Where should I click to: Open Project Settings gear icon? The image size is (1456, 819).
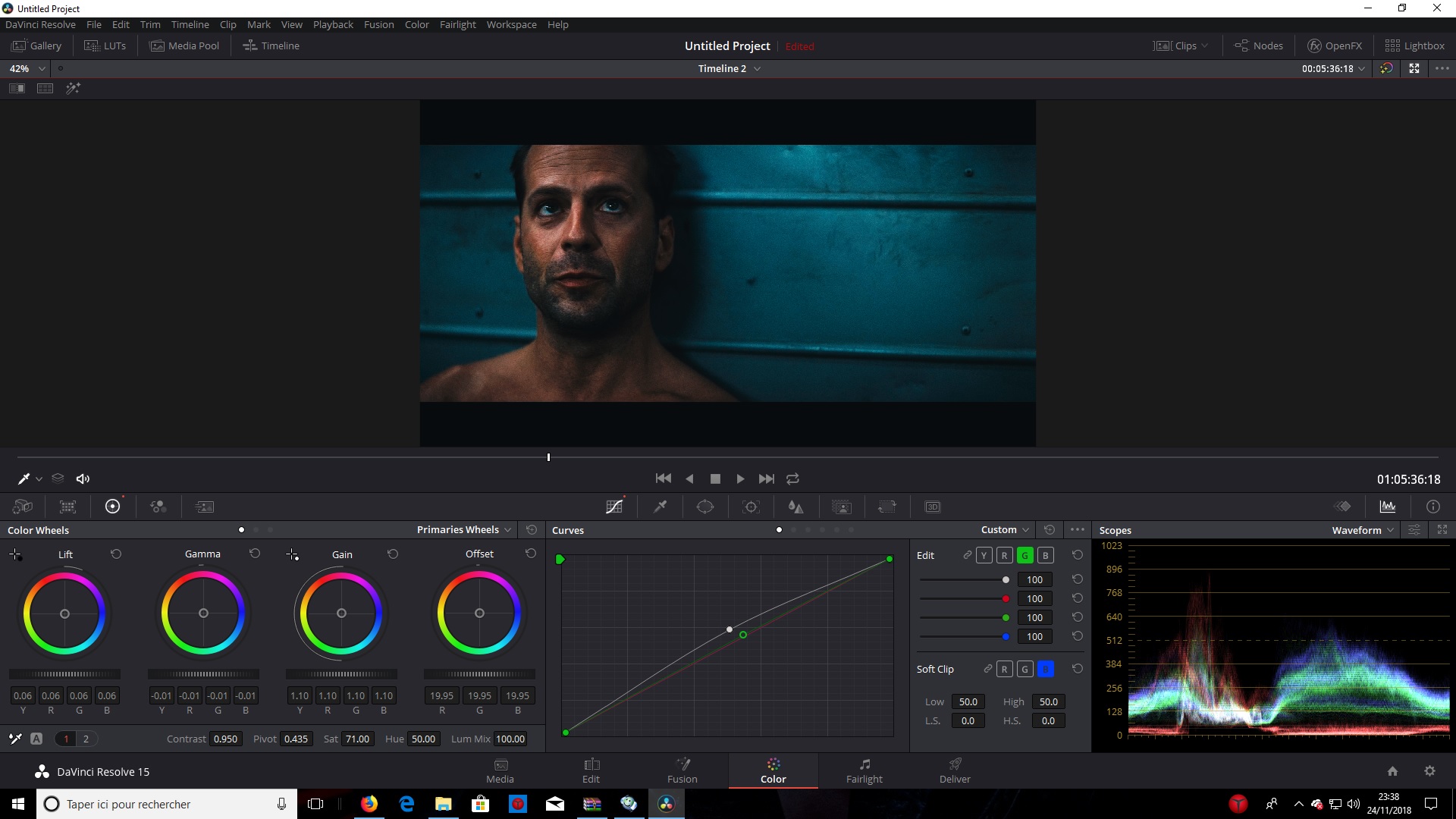pos(1429,771)
